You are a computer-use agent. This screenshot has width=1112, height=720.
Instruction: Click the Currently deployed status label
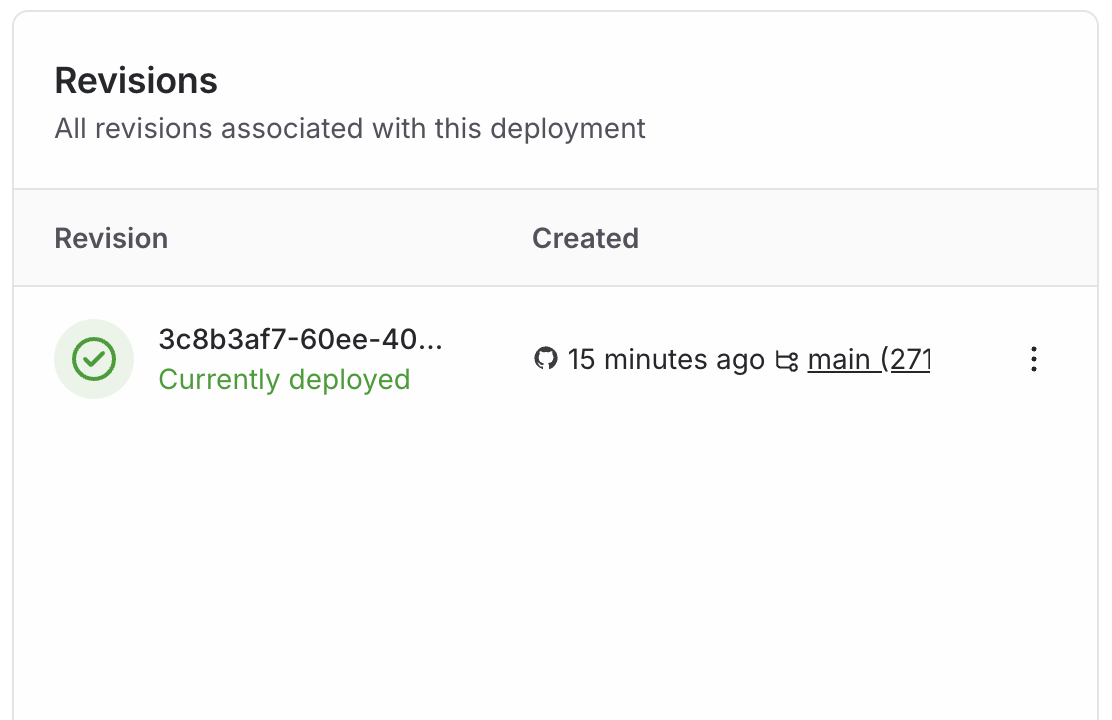click(284, 380)
